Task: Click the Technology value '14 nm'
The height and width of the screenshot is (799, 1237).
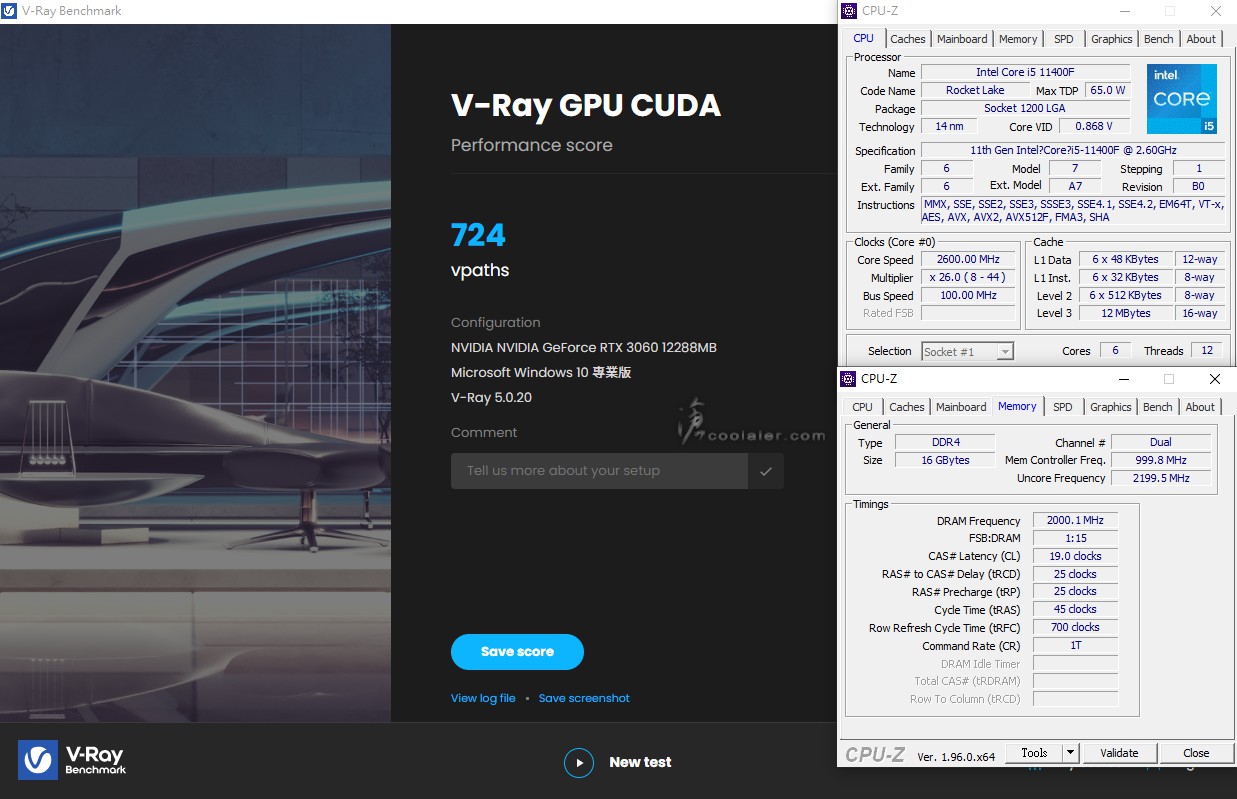Action: [949, 127]
